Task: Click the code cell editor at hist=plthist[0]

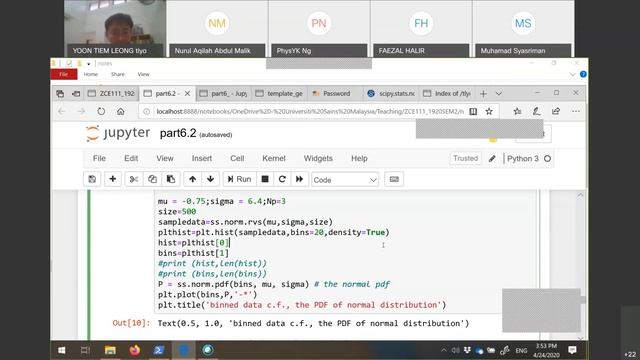Action: coord(194,243)
